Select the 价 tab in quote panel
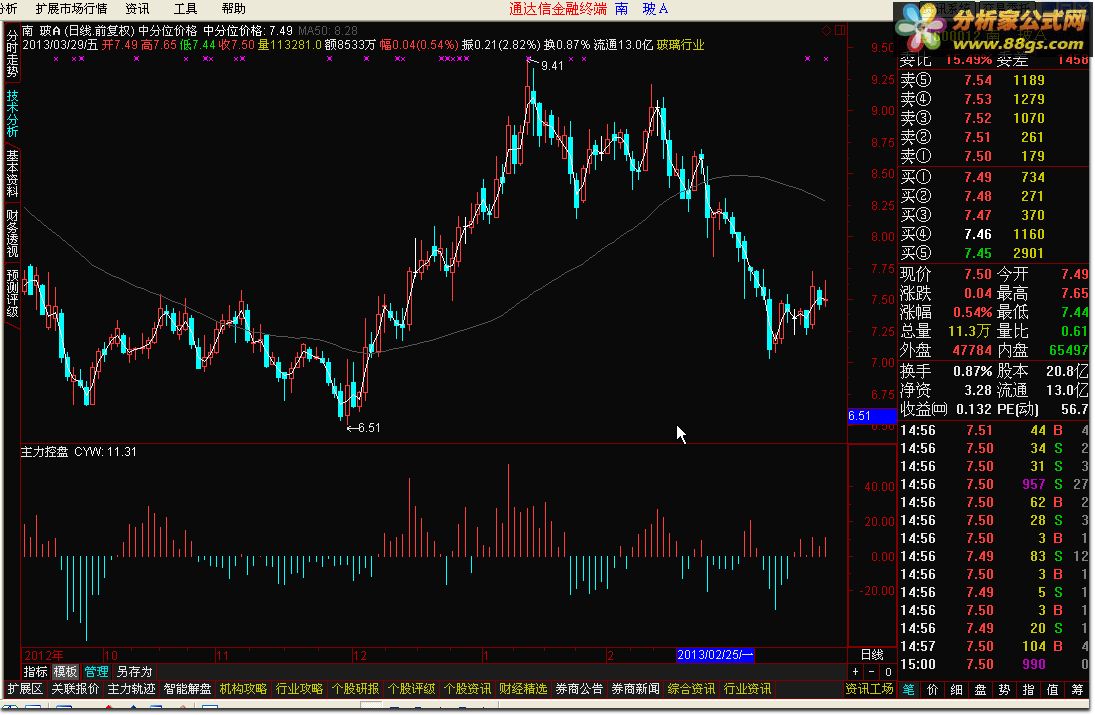1095x715 pixels. click(932, 690)
